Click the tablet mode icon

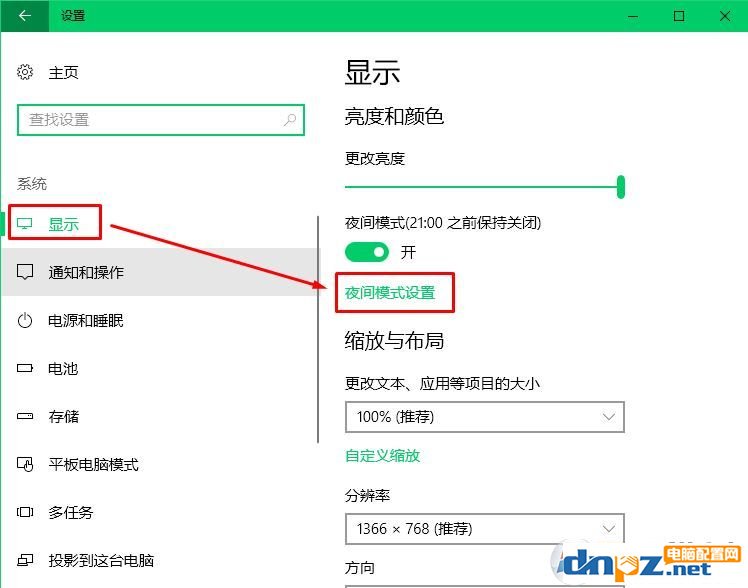(25, 464)
